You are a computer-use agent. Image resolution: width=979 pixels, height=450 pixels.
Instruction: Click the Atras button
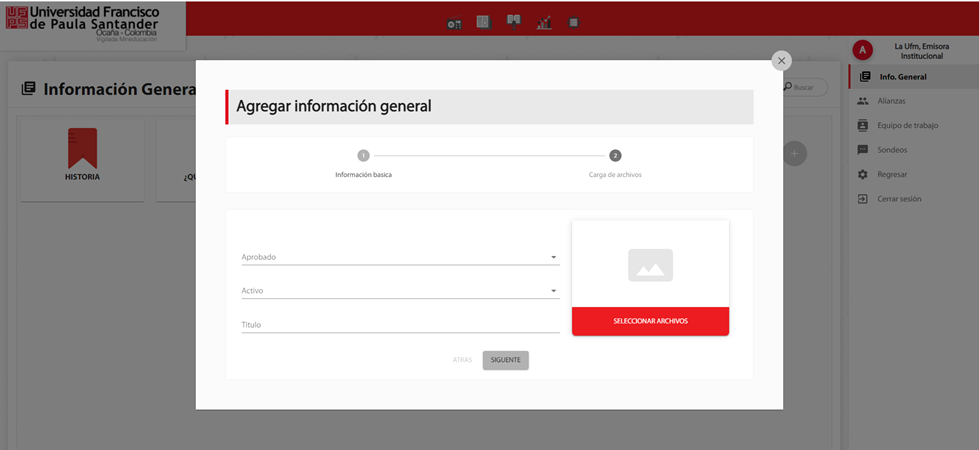[462, 360]
